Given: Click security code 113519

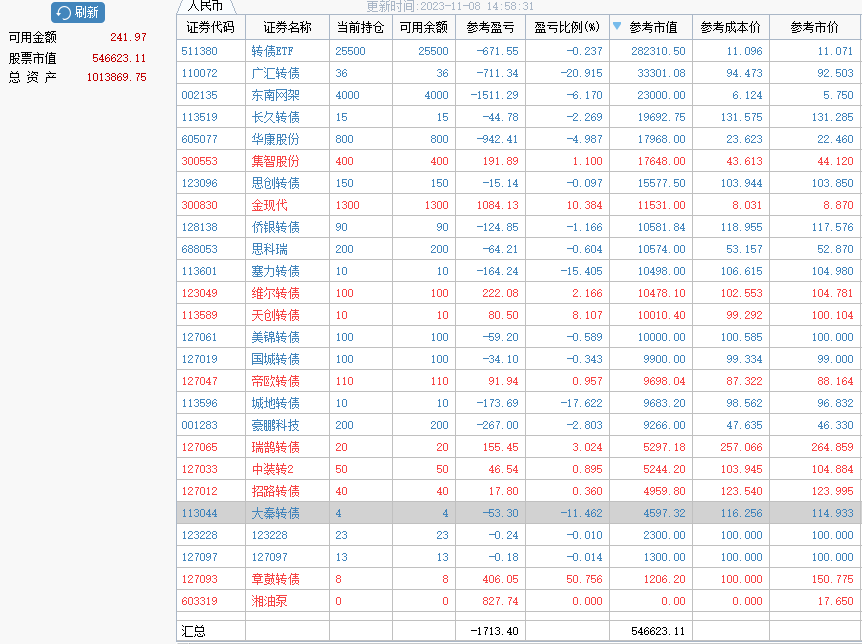Looking at the screenshot, I should tap(200, 117).
